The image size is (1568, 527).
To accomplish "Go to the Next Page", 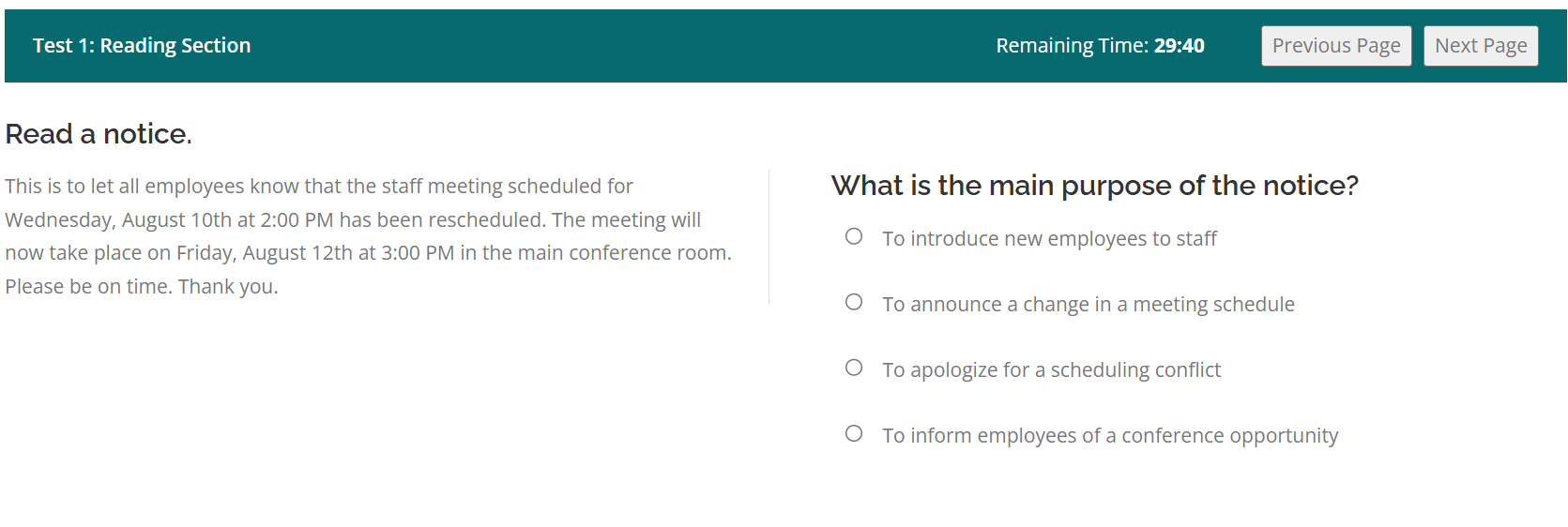I will (1481, 46).
